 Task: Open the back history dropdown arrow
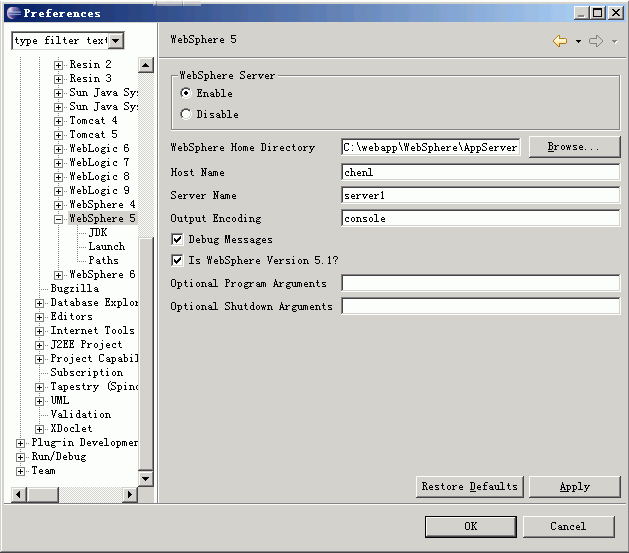click(x=578, y=41)
